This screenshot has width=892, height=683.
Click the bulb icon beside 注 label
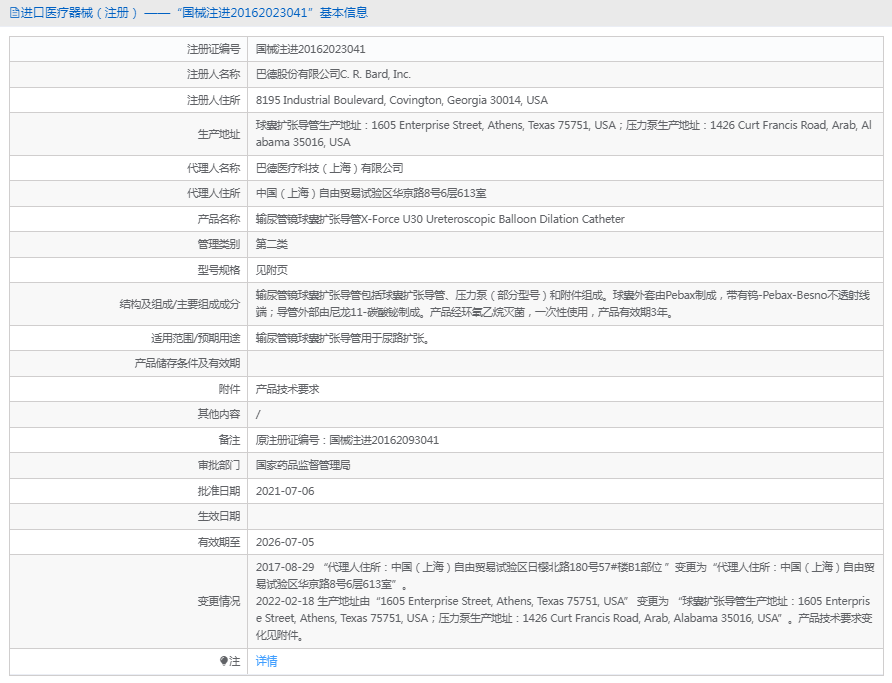(x=224, y=661)
